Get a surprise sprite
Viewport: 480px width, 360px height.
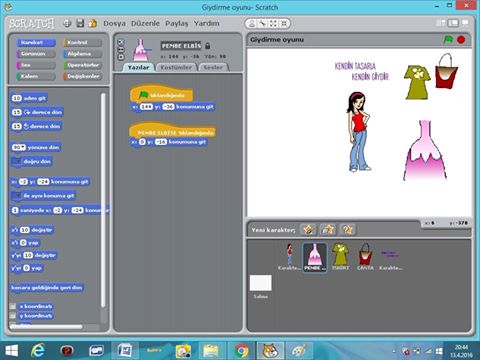(x=348, y=230)
